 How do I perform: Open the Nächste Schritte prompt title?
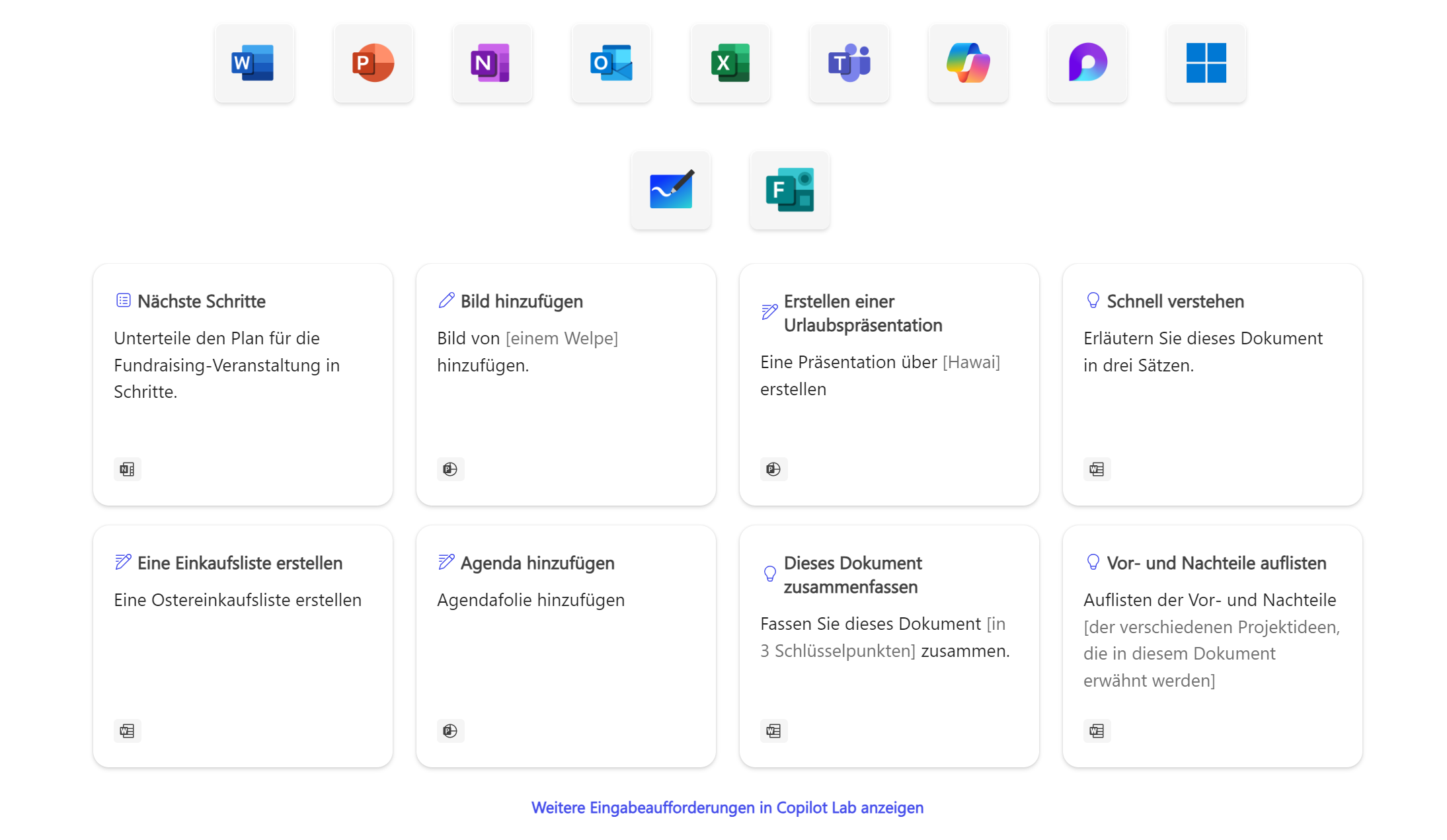pyautogui.click(x=202, y=301)
